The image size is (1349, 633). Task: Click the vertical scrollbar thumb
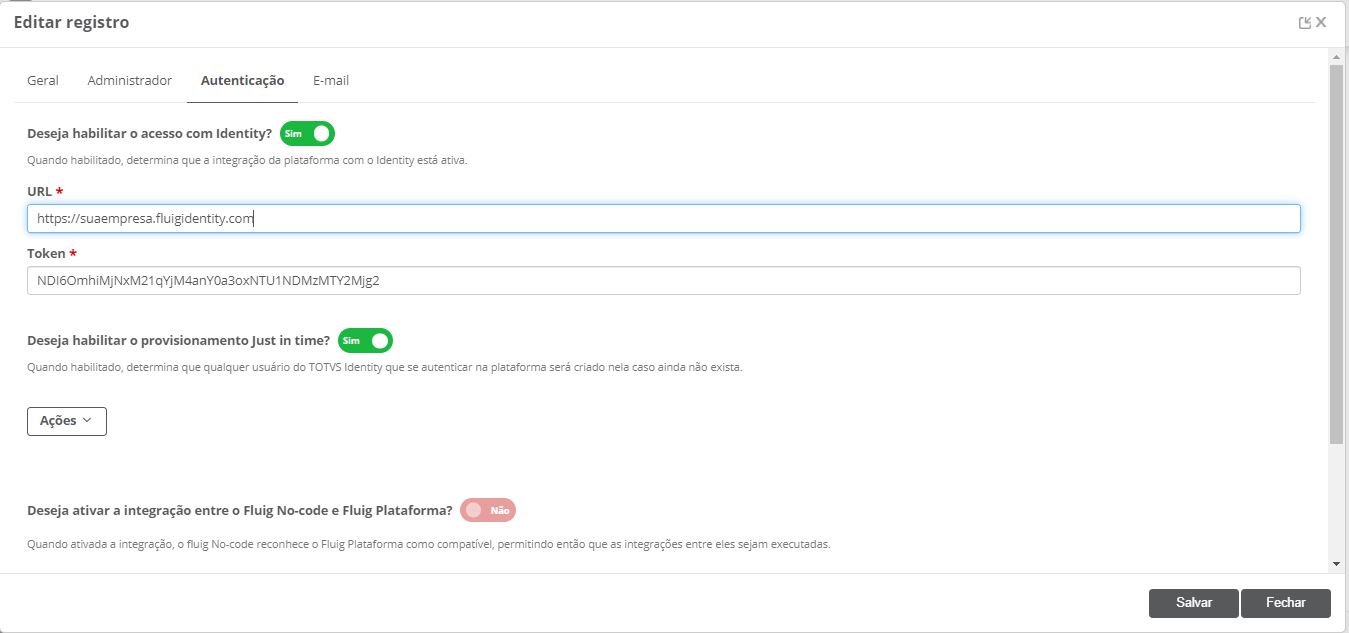pyautogui.click(x=1336, y=255)
